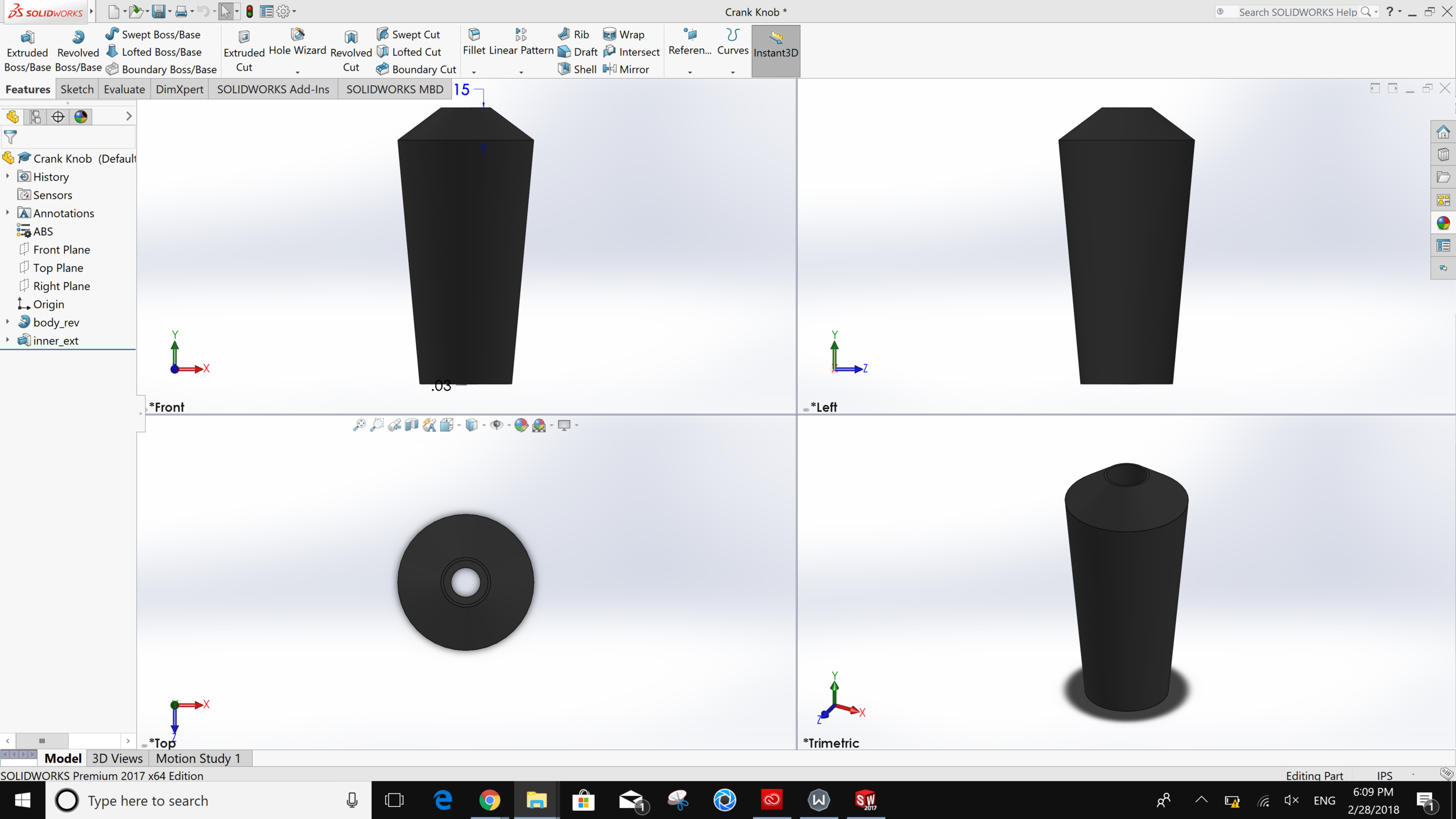Image resolution: width=1456 pixels, height=819 pixels.
Task: Open the Section View tool
Action: click(x=411, y=425)
